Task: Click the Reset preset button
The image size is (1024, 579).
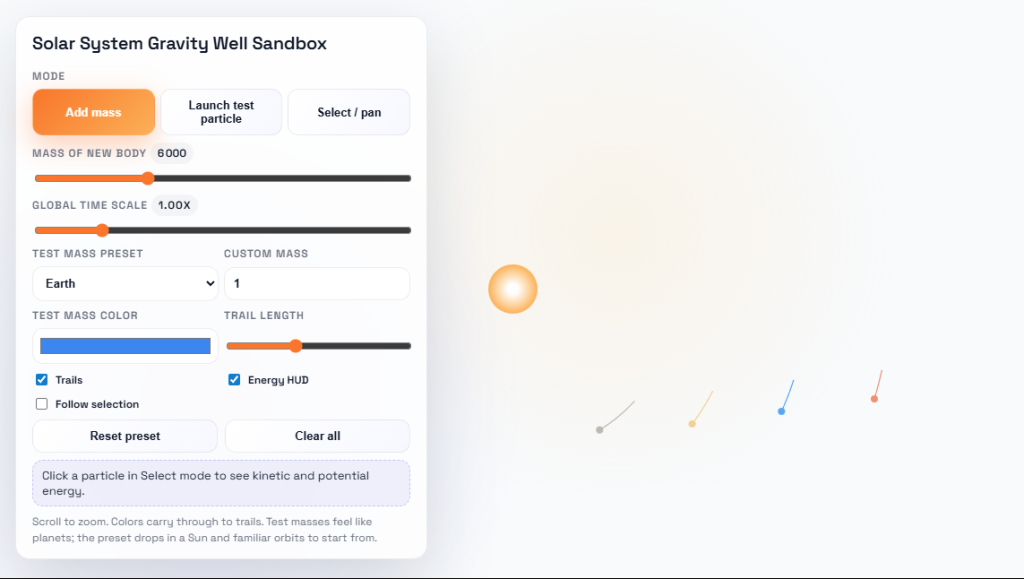Action: point(125,436)
